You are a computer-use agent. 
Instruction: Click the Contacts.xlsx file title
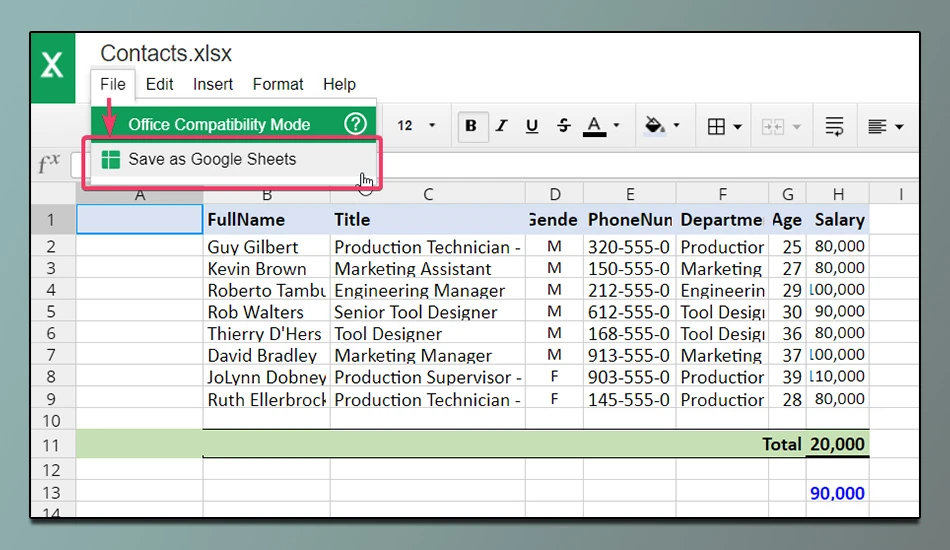166,53
